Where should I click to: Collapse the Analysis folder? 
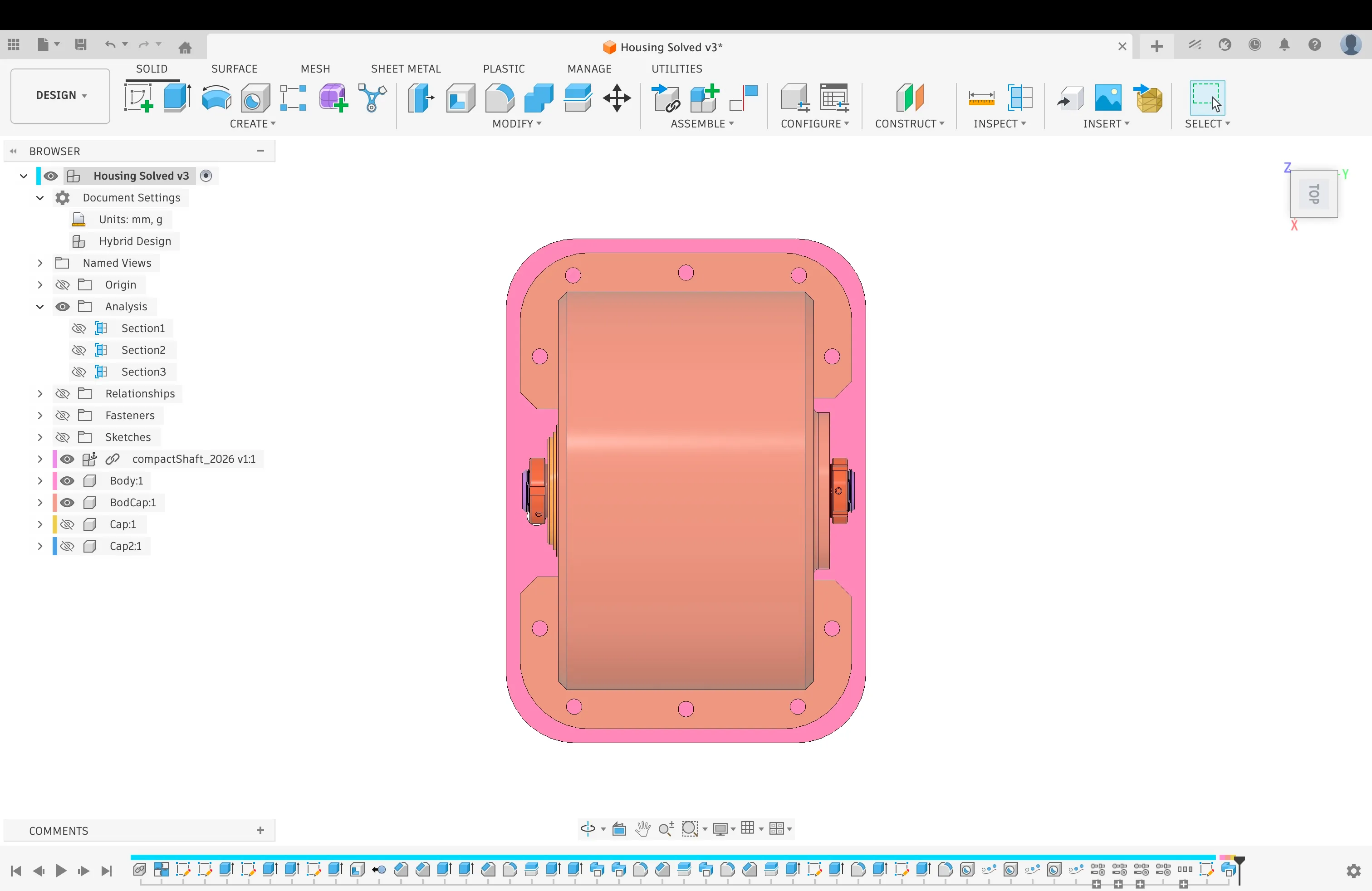[40, 307]
